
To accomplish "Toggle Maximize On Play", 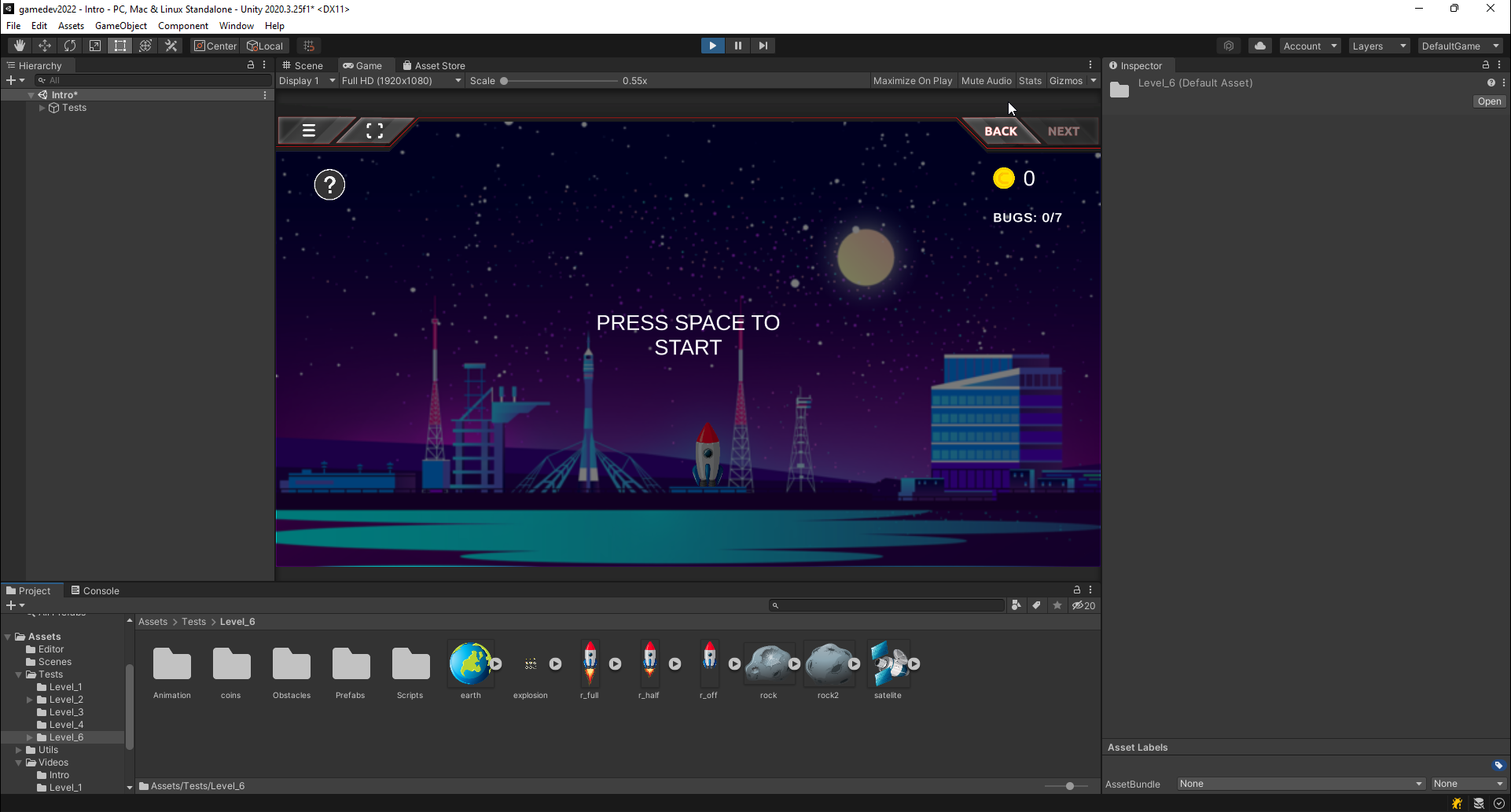I will [913, 80].
